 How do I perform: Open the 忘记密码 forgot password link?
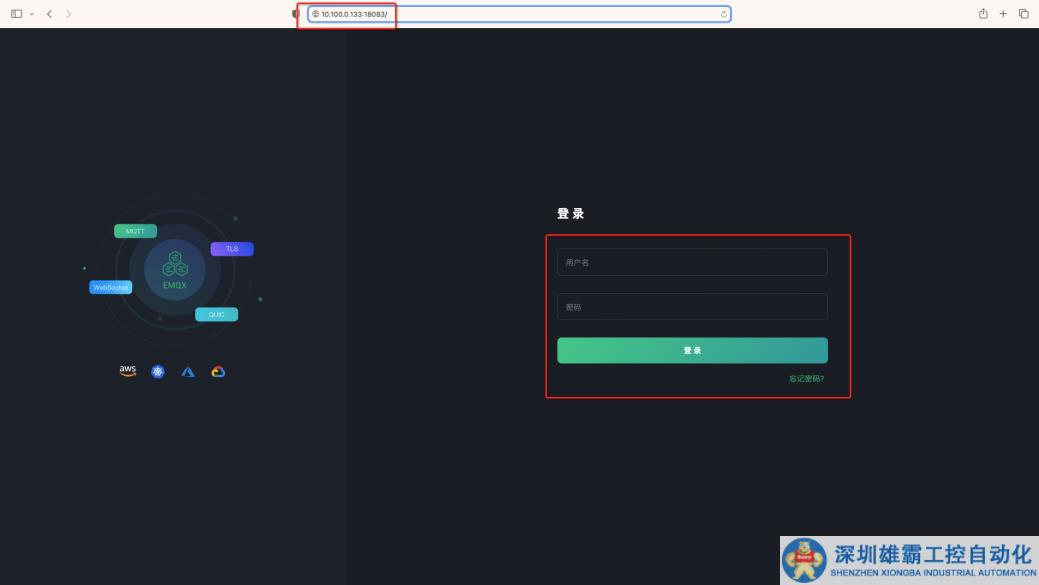pyautogui.click(x=806, y=379)
